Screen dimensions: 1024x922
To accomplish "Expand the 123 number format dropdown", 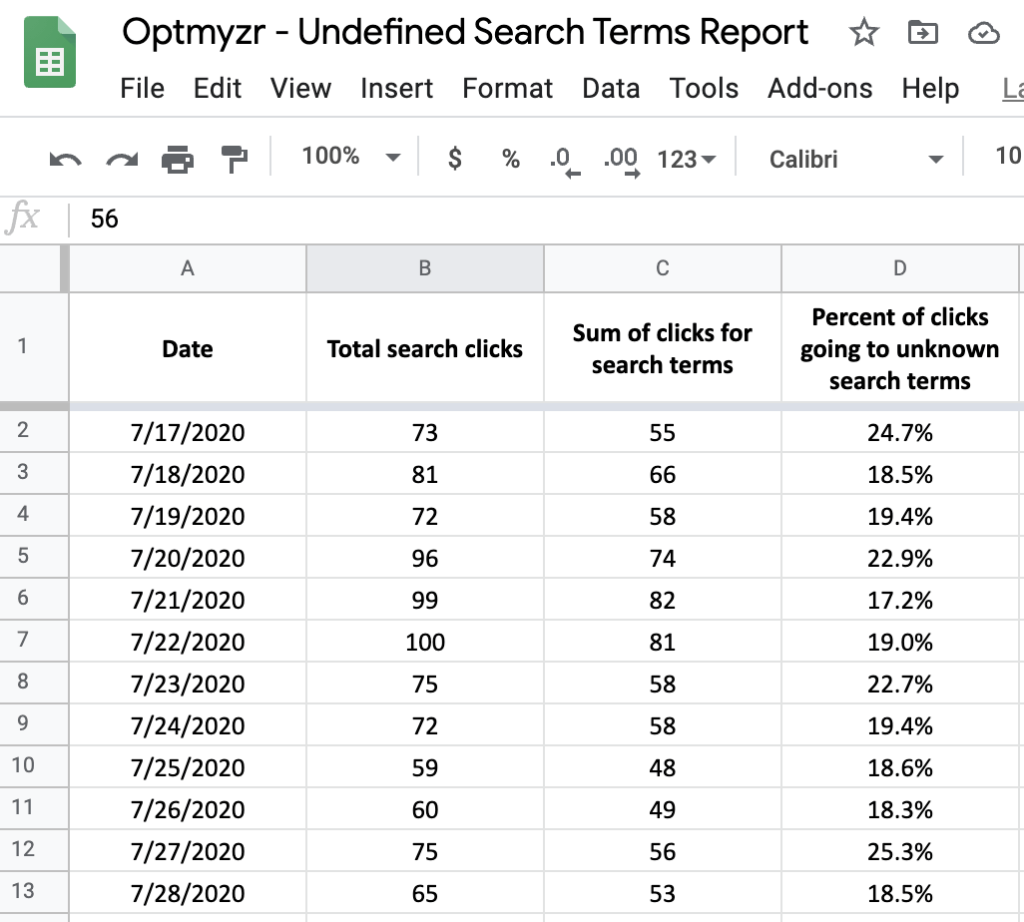I will tap(686, 159).
